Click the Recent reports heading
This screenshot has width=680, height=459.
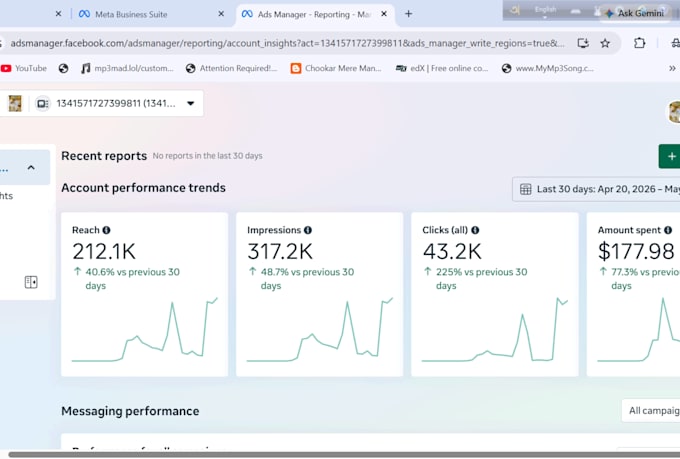[x=104, y=156]
